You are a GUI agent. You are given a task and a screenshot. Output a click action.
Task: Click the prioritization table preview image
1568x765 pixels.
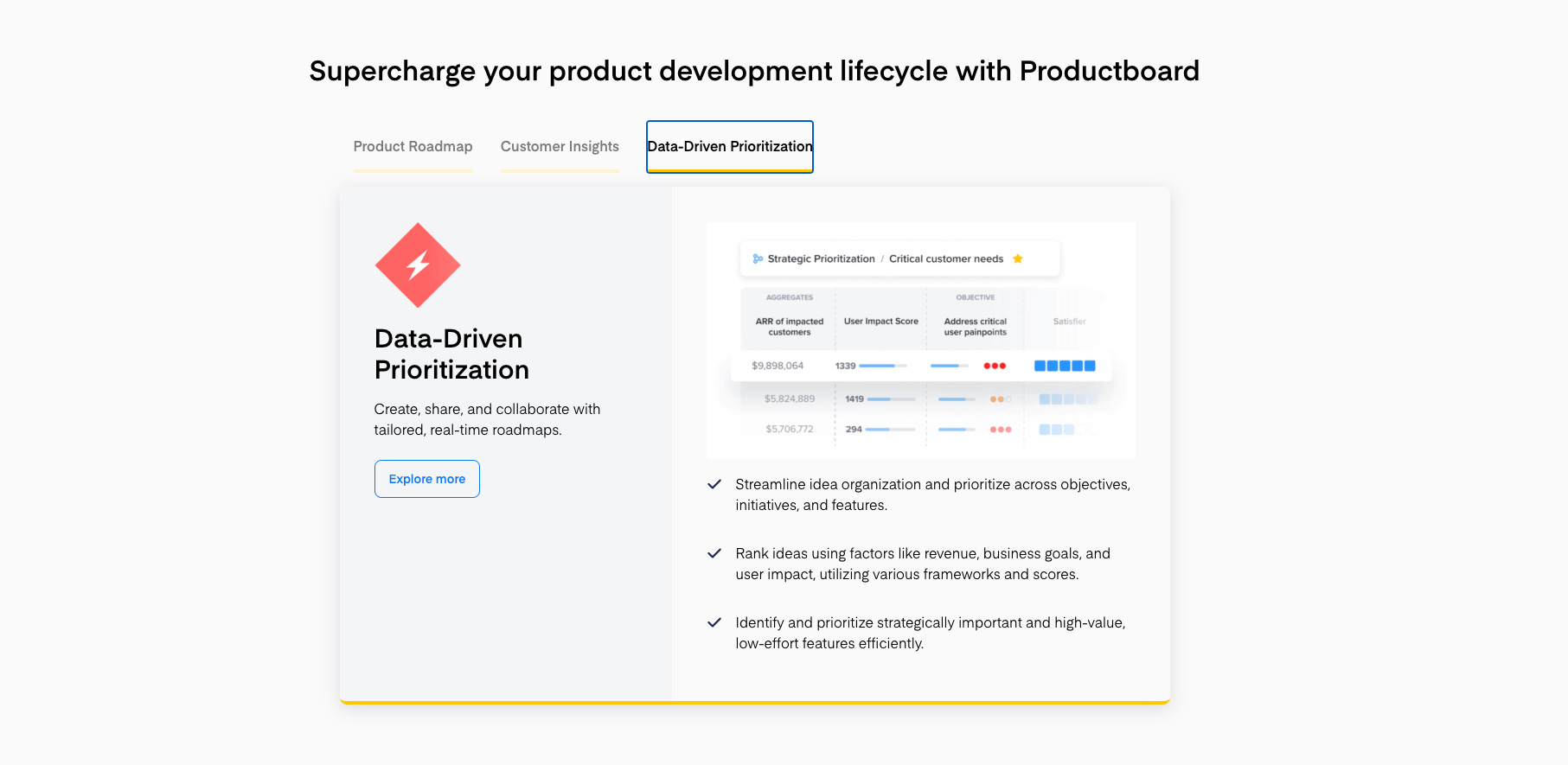(x=921, y=341)
